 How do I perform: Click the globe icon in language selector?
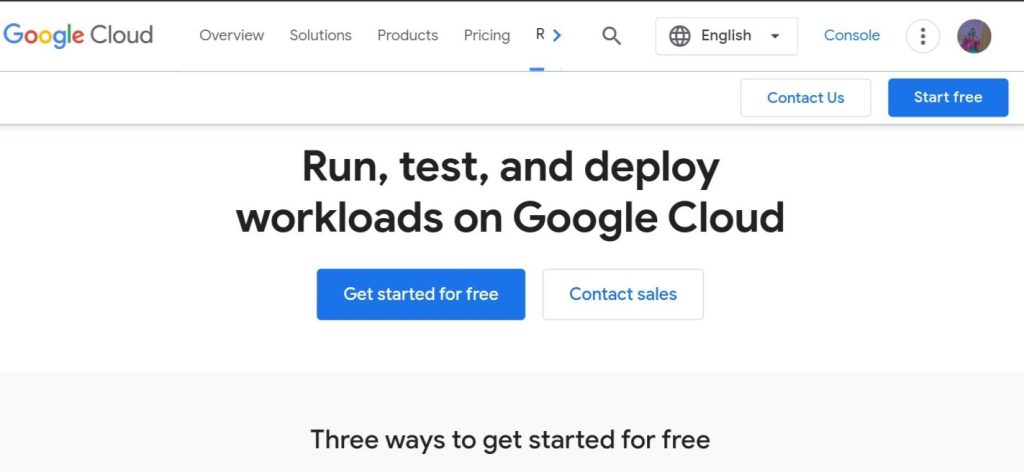coord(680,36)
